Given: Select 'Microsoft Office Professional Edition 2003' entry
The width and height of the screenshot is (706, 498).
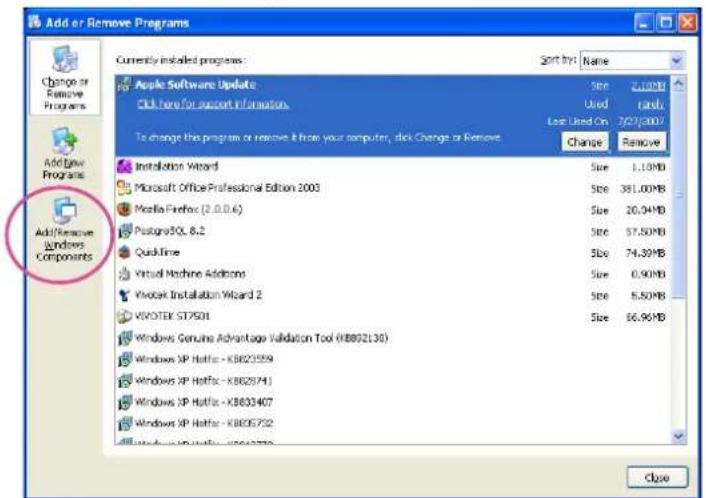Looking at the screenshot, I should pos(227,188).
